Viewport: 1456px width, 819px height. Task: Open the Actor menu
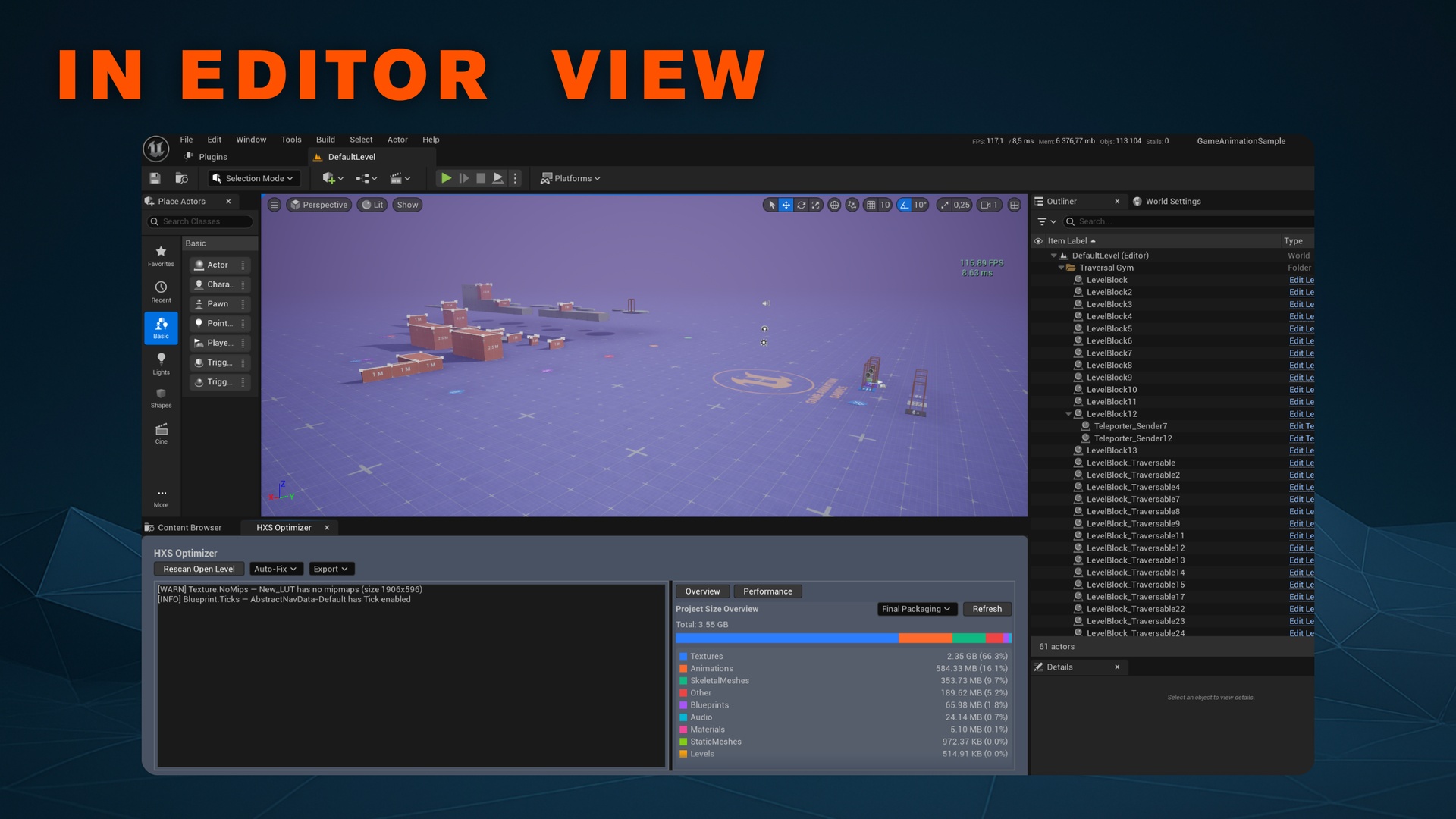pyautogui.click(x=397, y=140)
